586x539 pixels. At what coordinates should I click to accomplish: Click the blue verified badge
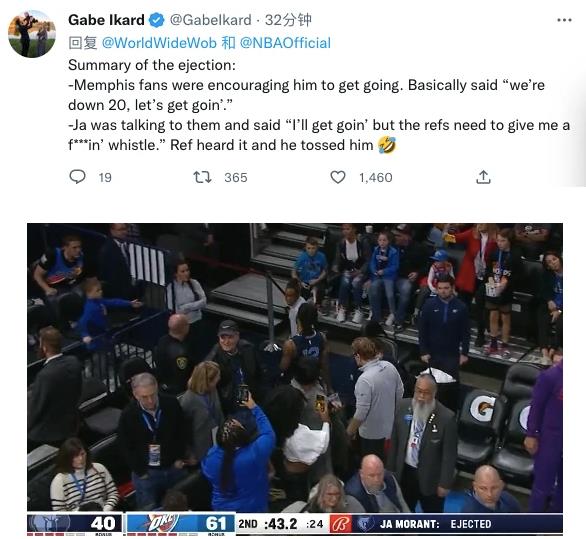point(157,20)
